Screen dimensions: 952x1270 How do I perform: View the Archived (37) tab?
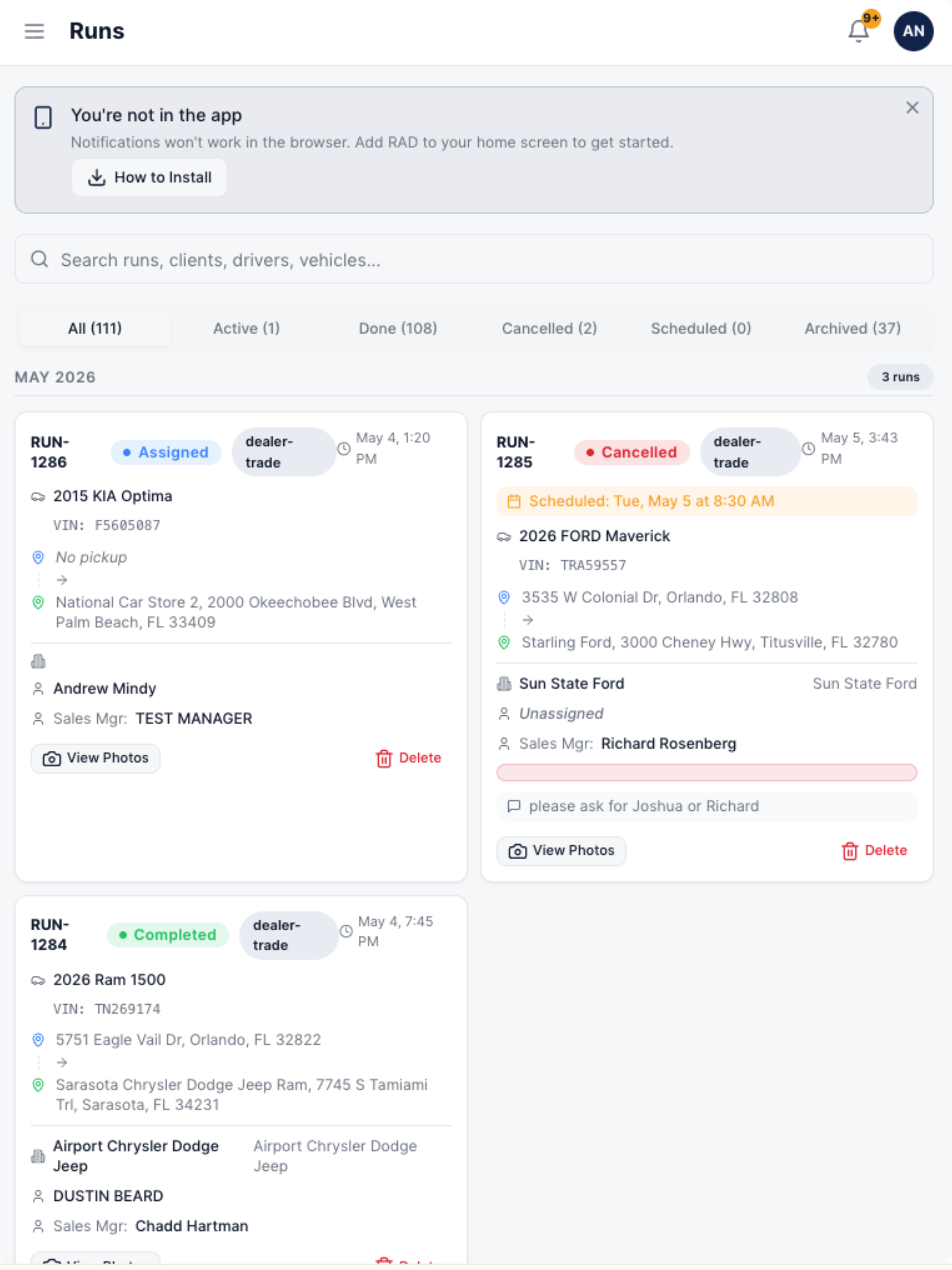[x=852, y=329]
